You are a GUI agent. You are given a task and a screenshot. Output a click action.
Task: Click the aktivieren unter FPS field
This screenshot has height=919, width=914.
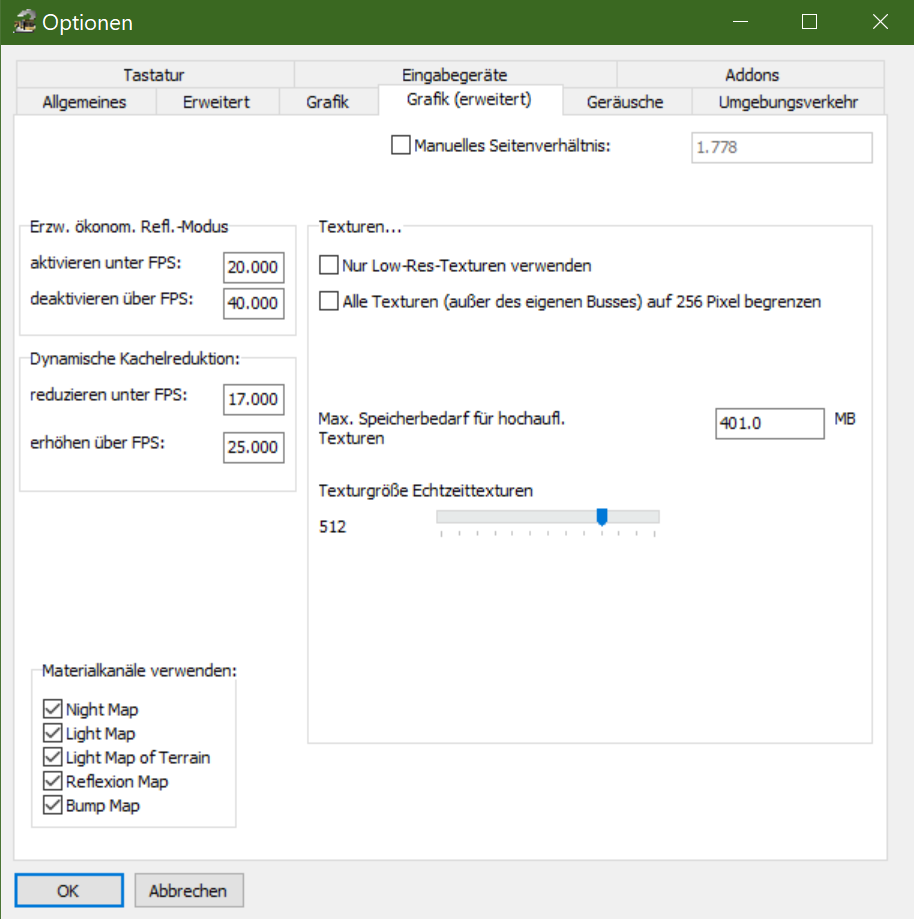click(x=253, y=268)
